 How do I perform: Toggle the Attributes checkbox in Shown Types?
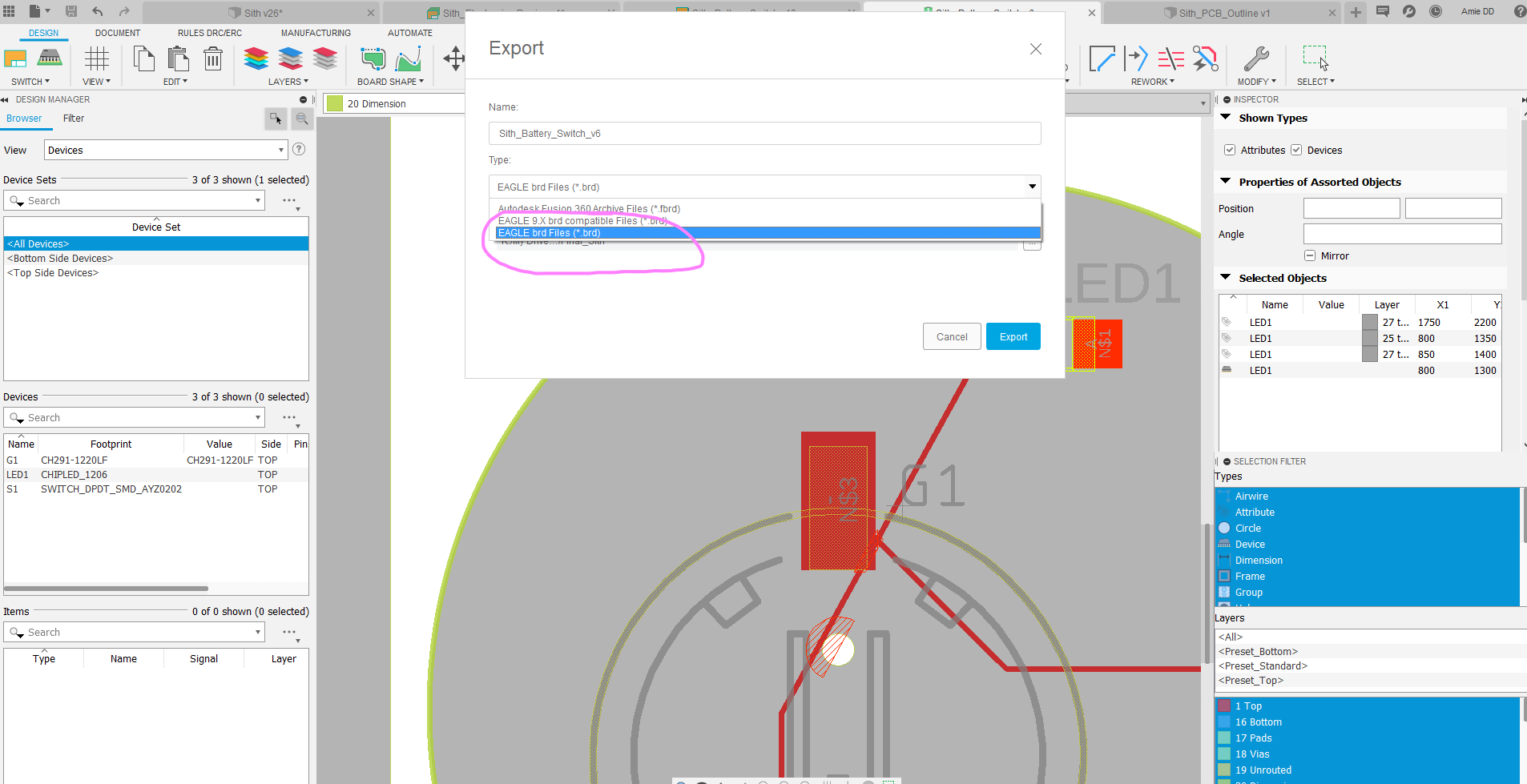click(x=1230, y=150)
